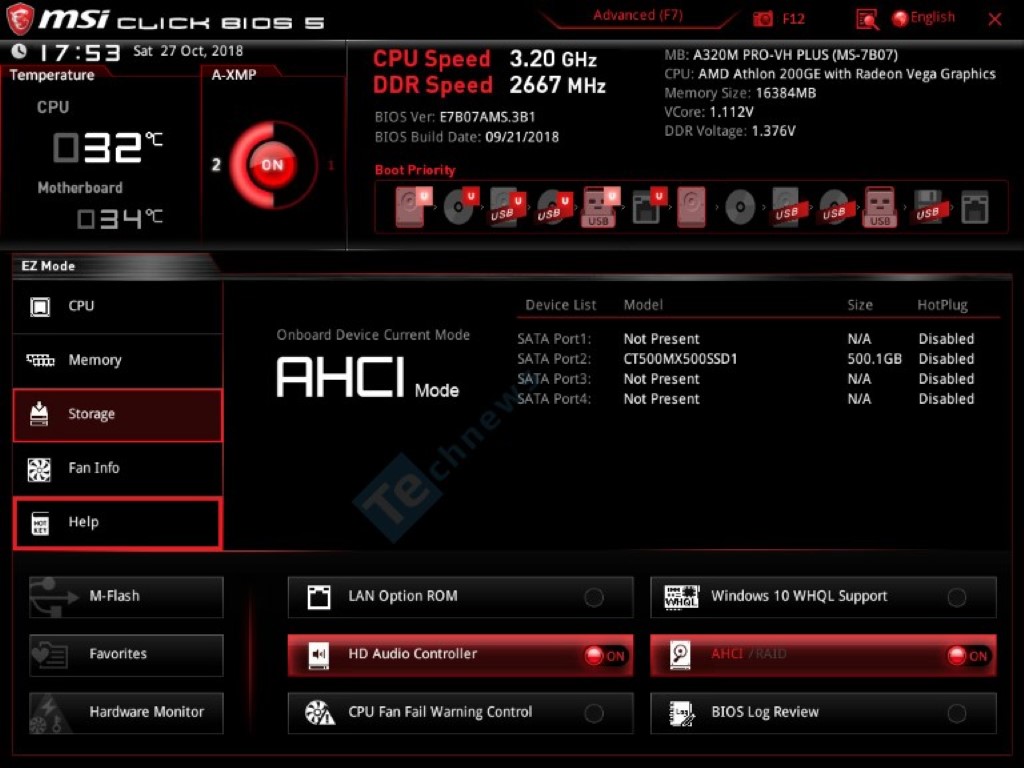Select the UEFI network boot device icon
The height and width of the screenshot is (768, 1024).
[649, 207]
